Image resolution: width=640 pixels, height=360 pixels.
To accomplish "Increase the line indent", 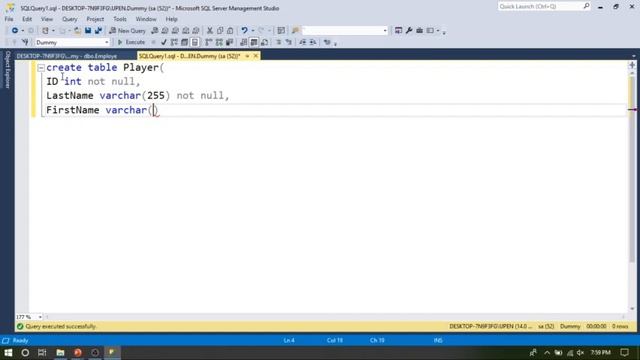I will click(313, 42).
